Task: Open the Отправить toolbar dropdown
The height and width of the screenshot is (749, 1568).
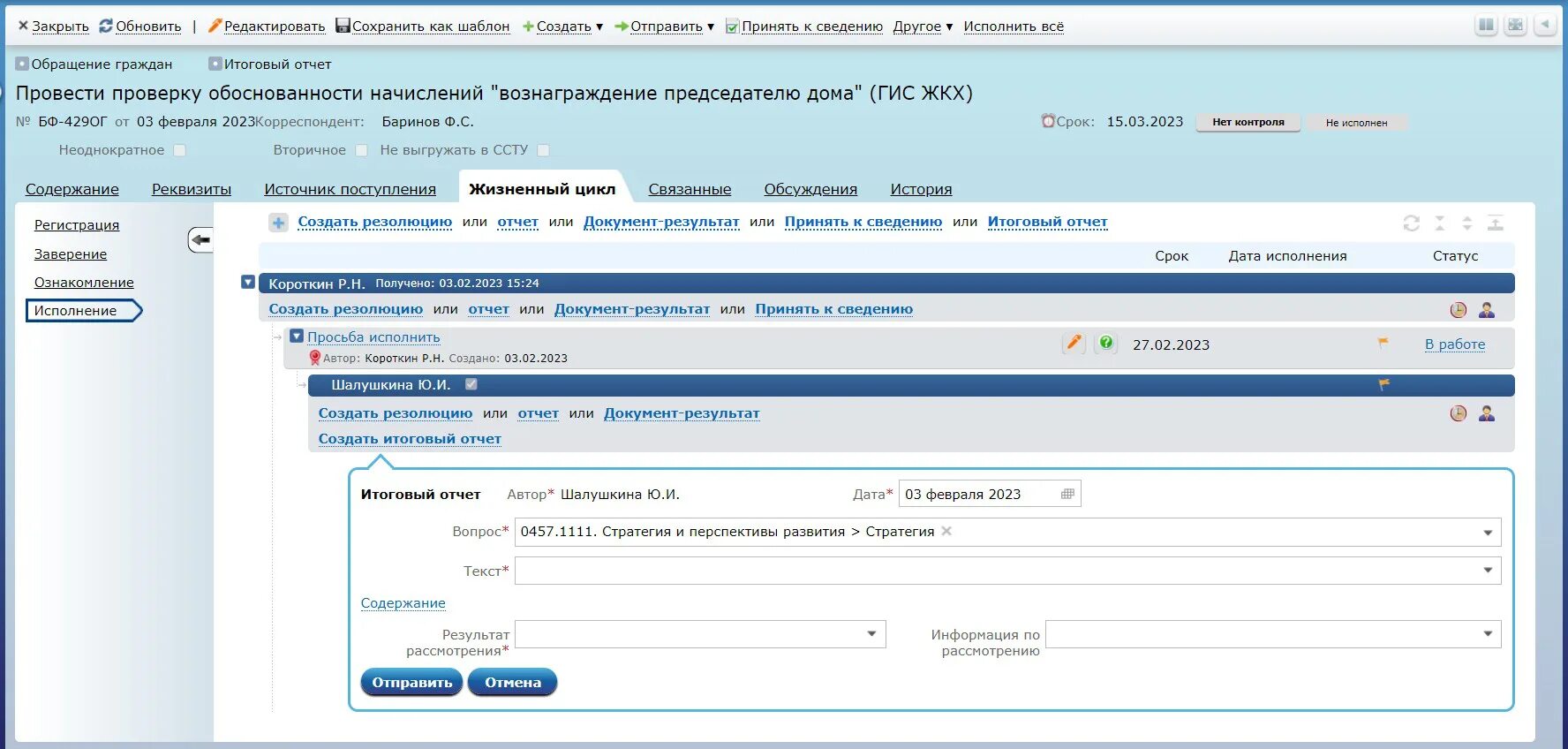Action: (665, 26)
